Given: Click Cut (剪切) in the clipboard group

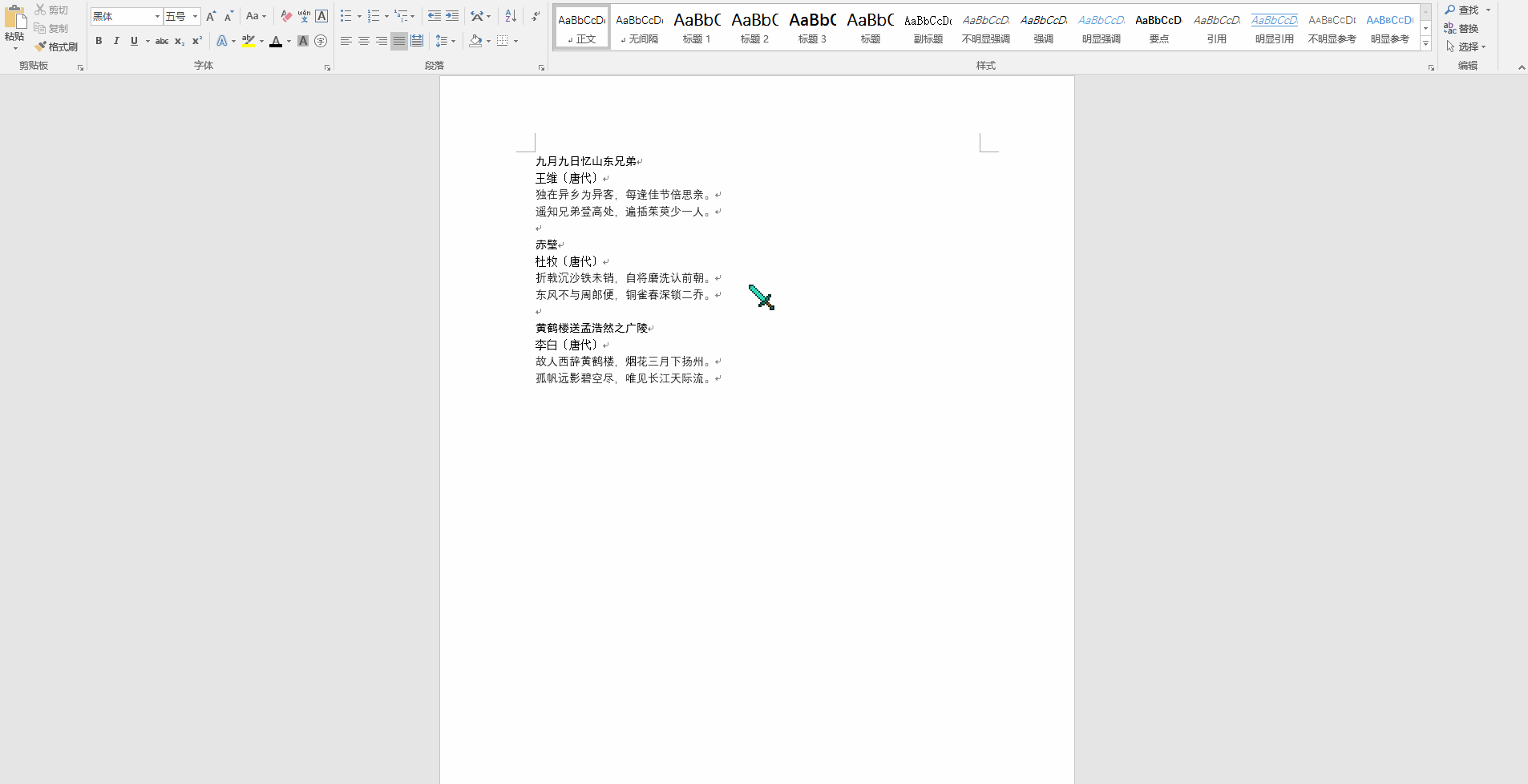Looking at the screenshot, I should tap(51, 10).
